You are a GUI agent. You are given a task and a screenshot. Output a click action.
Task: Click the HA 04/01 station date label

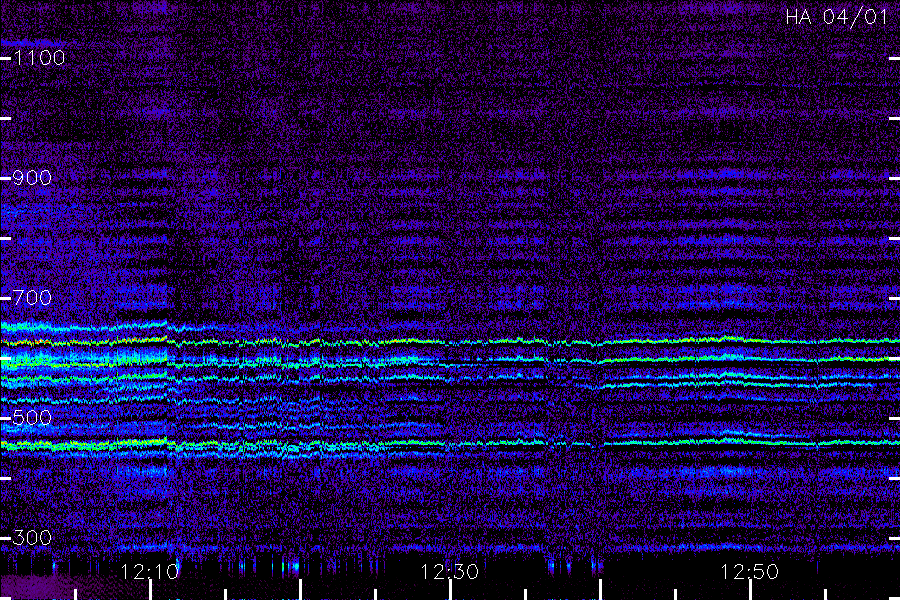[836, 17]
